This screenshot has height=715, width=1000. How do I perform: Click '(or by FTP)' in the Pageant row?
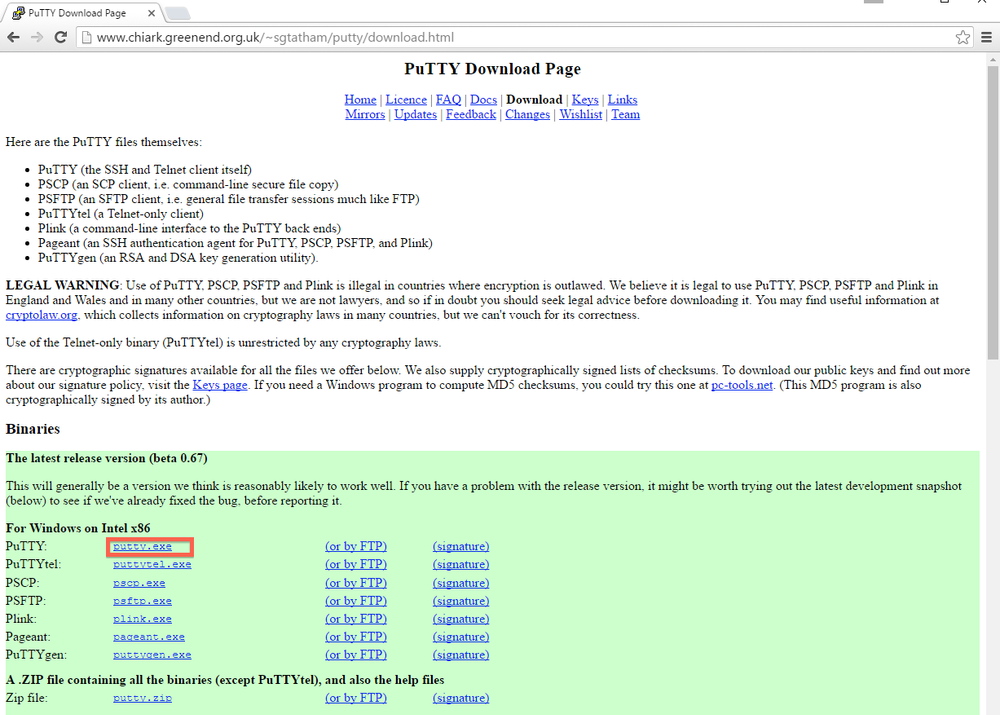click(x=356, y=636)
